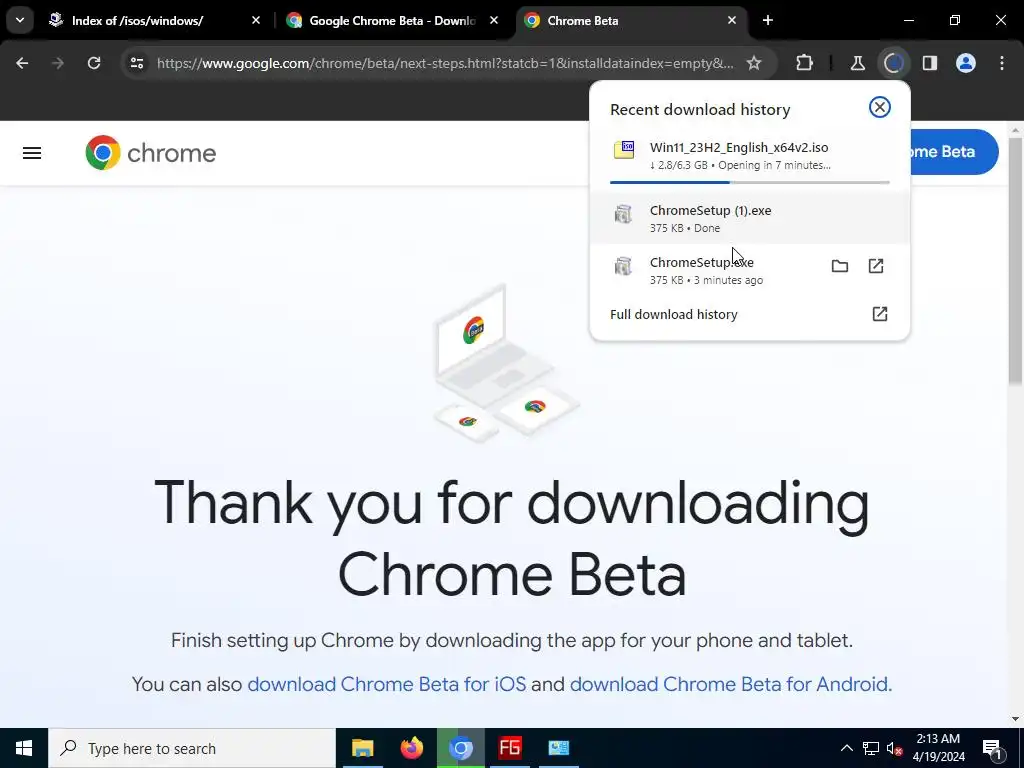Viewport: 1024px width, 768px height.
Task: Close the Chrome Beta tab
Action: [731, 20]
